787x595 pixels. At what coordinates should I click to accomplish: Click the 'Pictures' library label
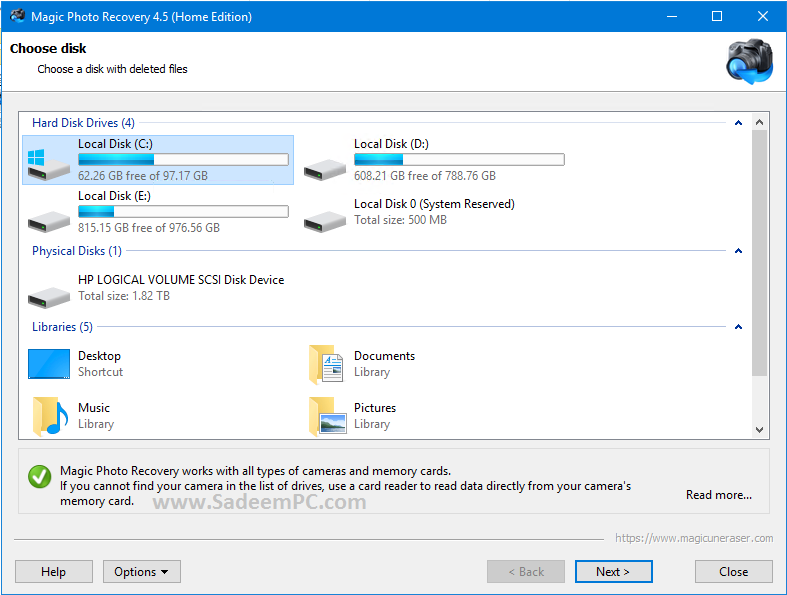[375, 408]
